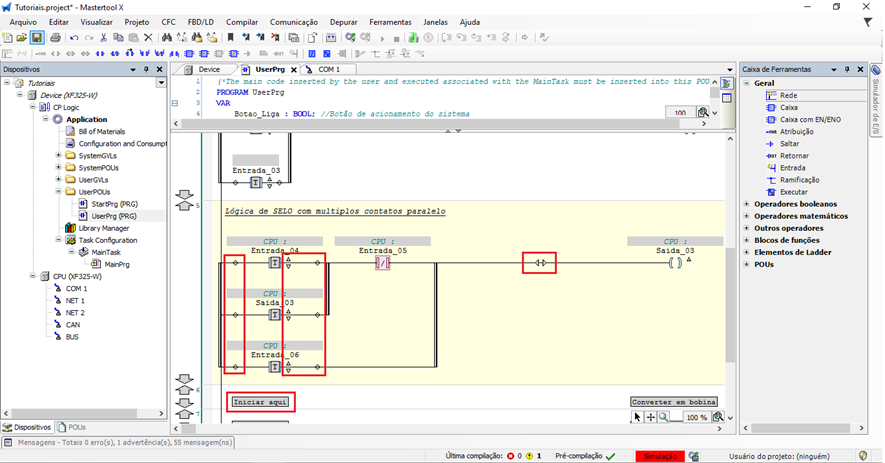Click the negated contact on Entrada_05
885x463 pixels.
coord(382,264)
